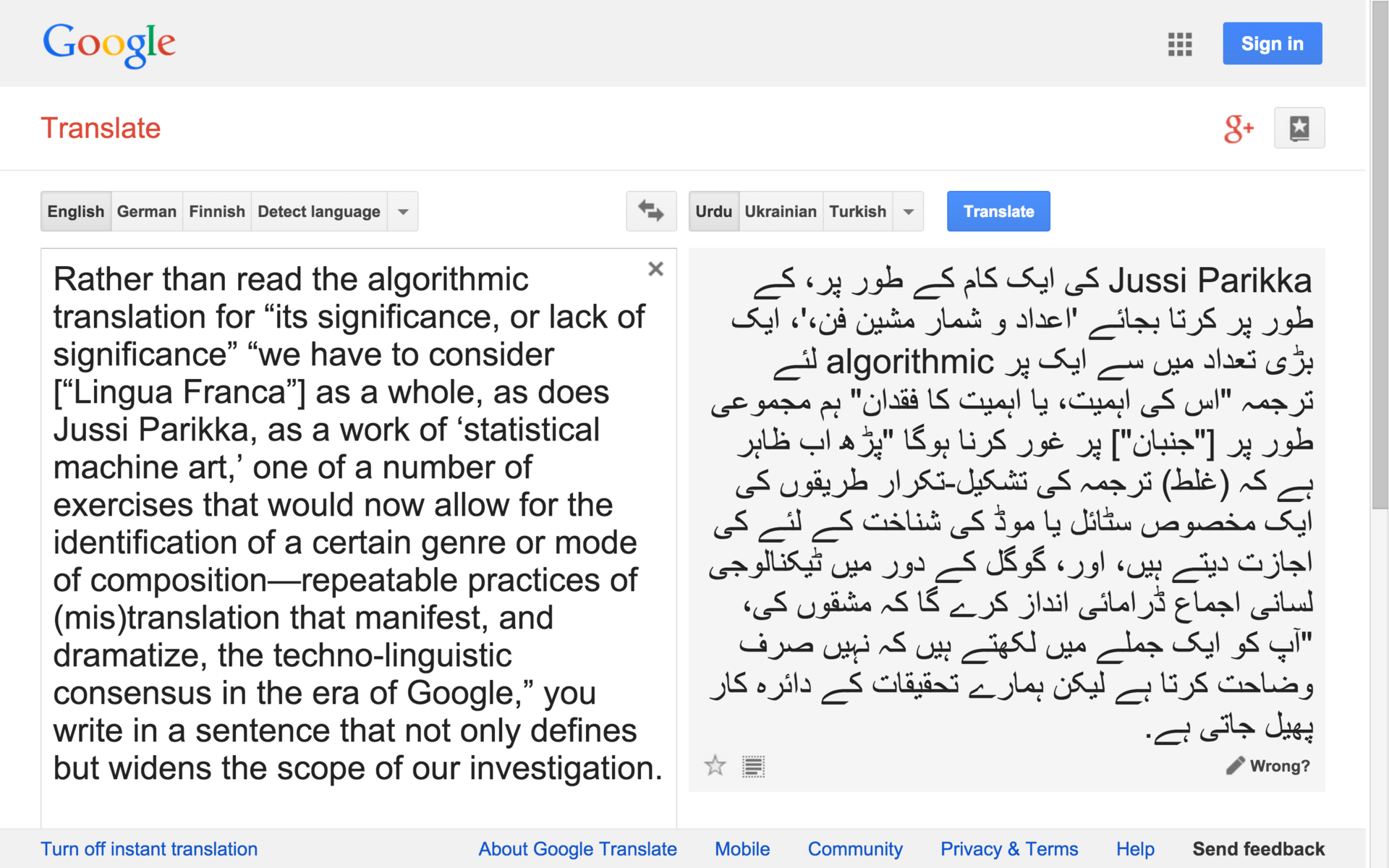The height and width of the screenshot is (868, 1389).
Task: Select German as source language
Action: (146, 211)
